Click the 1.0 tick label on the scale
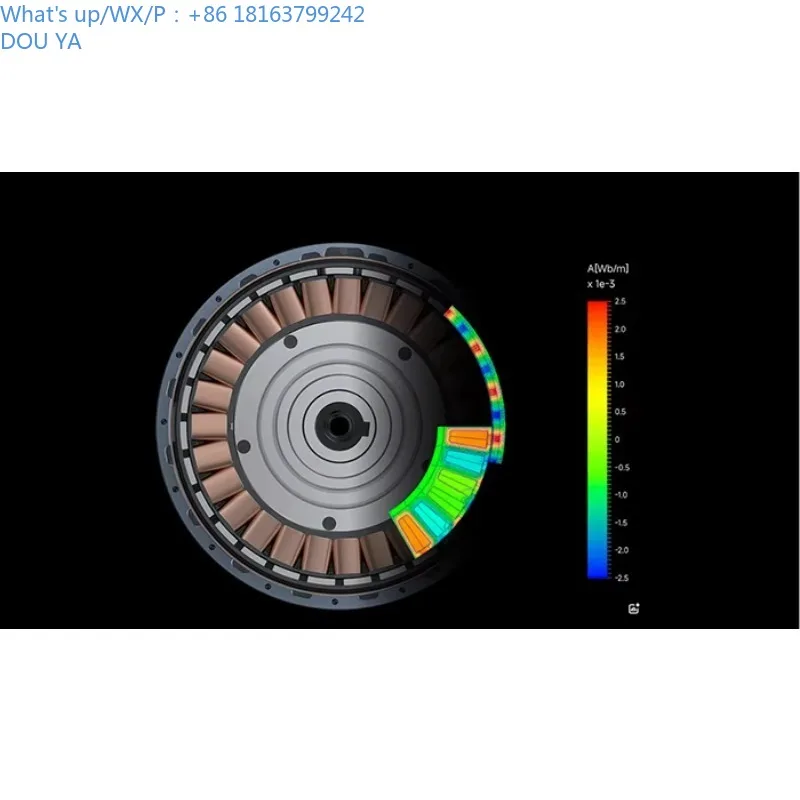The height and width of the screenshot is (800, 800). click(x=619, y=384)
